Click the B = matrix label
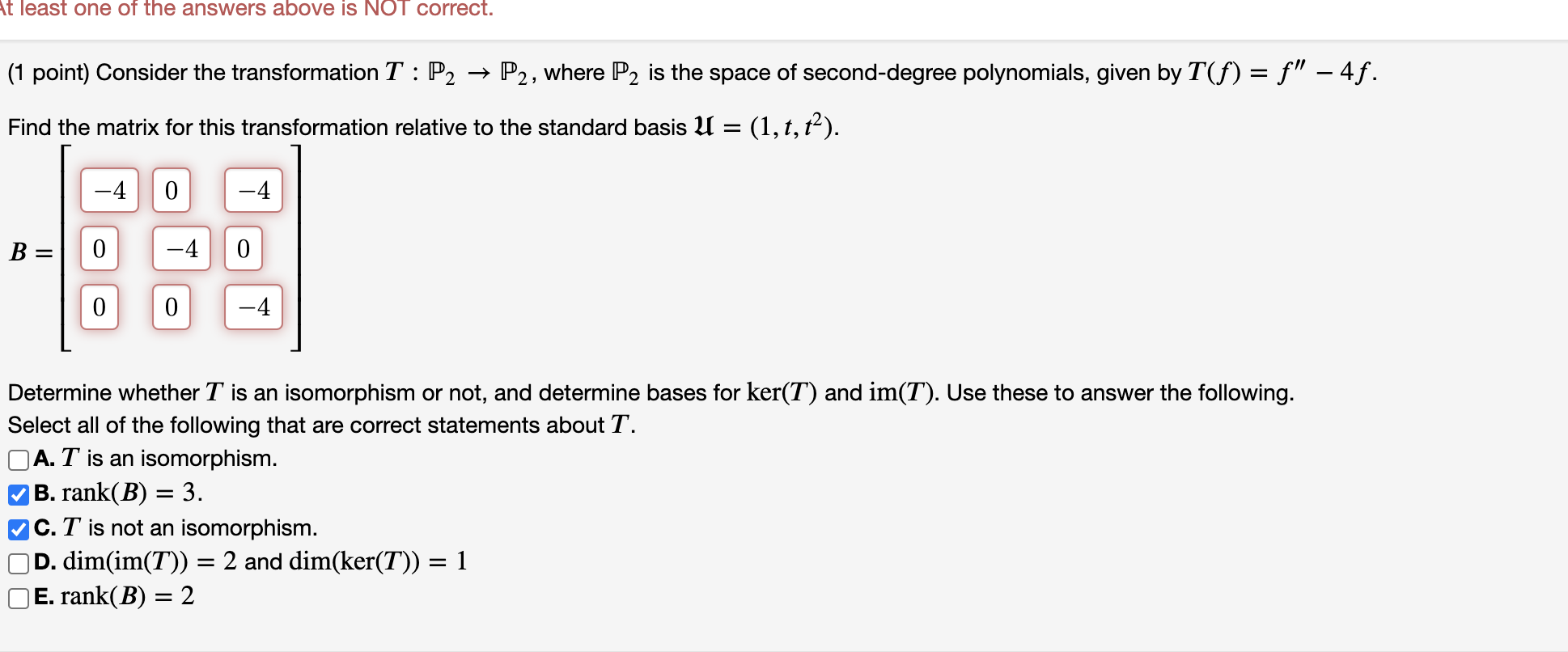This screenshot has height=652, width=1568. click(x=31, y=252)
